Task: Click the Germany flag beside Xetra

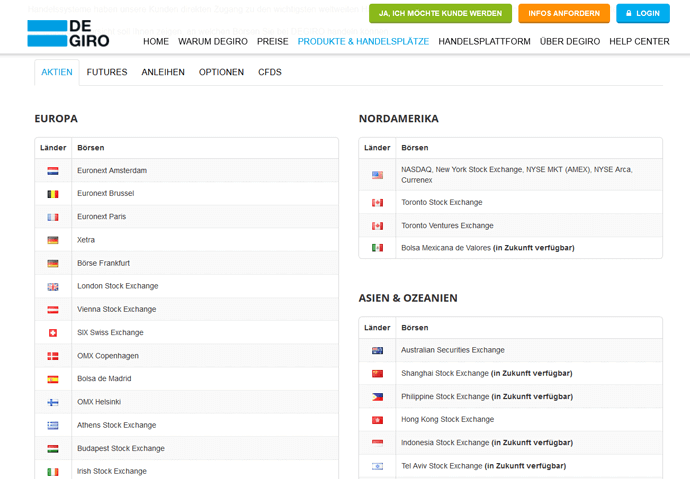Action: (53, 240)
